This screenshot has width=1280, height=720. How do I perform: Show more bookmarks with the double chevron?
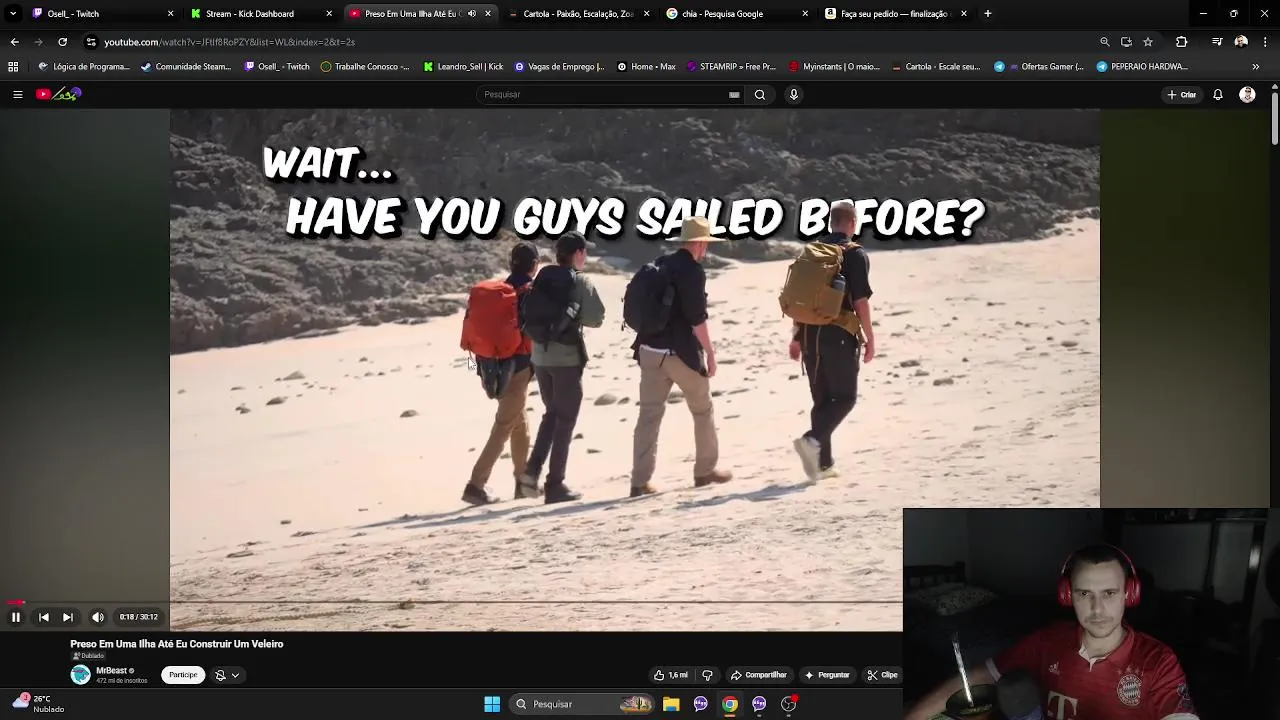[1256, 67]
